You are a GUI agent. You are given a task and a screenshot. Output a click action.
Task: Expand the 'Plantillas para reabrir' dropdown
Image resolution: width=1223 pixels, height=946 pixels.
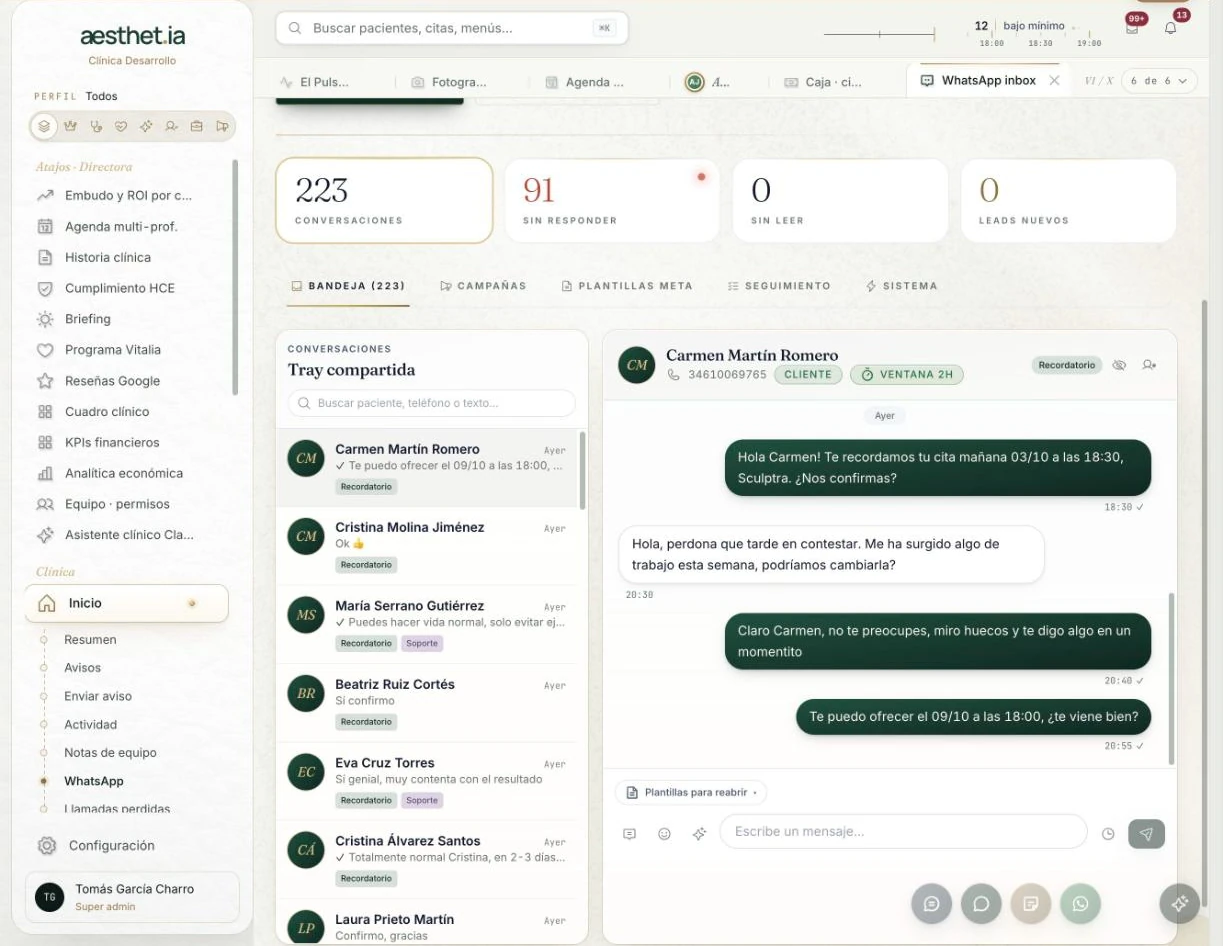[691, 792]
